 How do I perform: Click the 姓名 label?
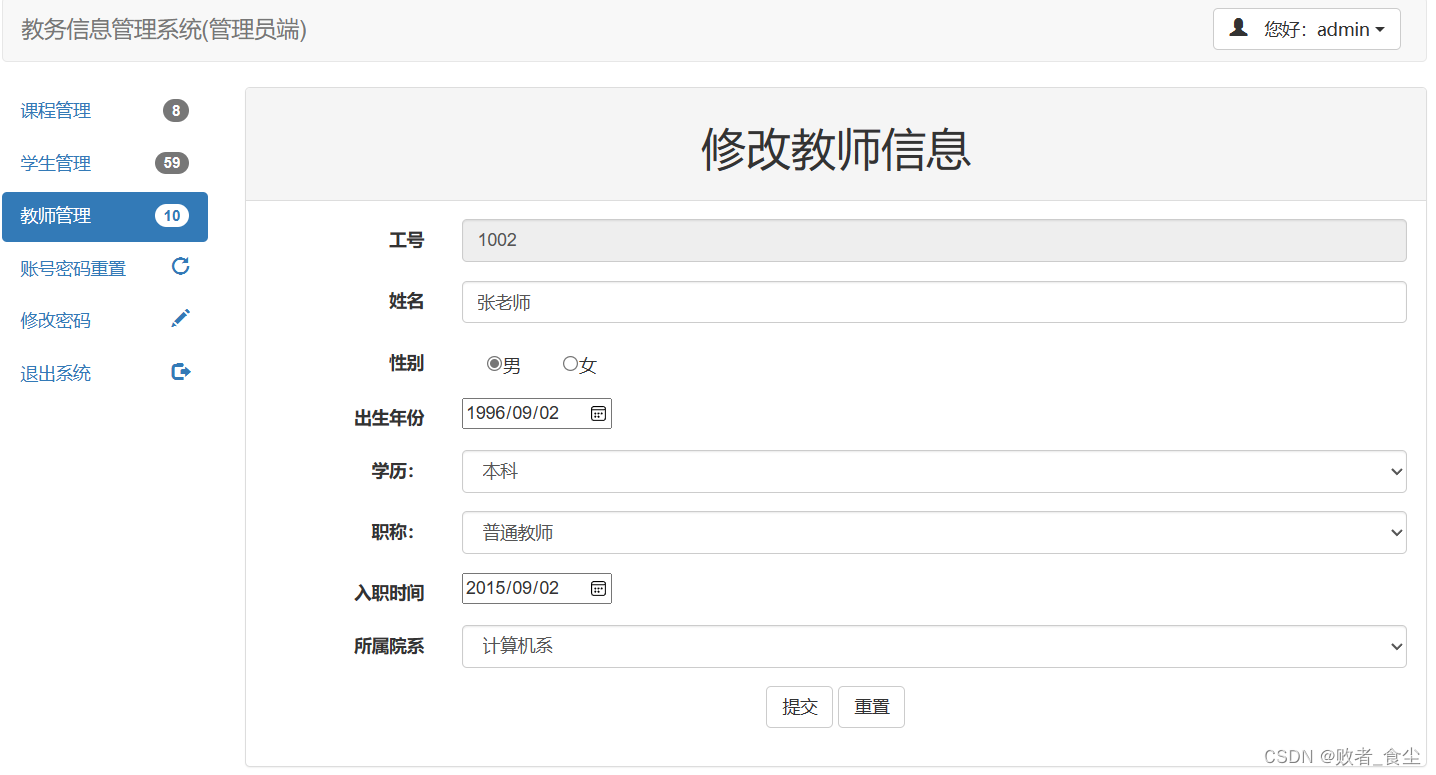(x=406, y=301)
